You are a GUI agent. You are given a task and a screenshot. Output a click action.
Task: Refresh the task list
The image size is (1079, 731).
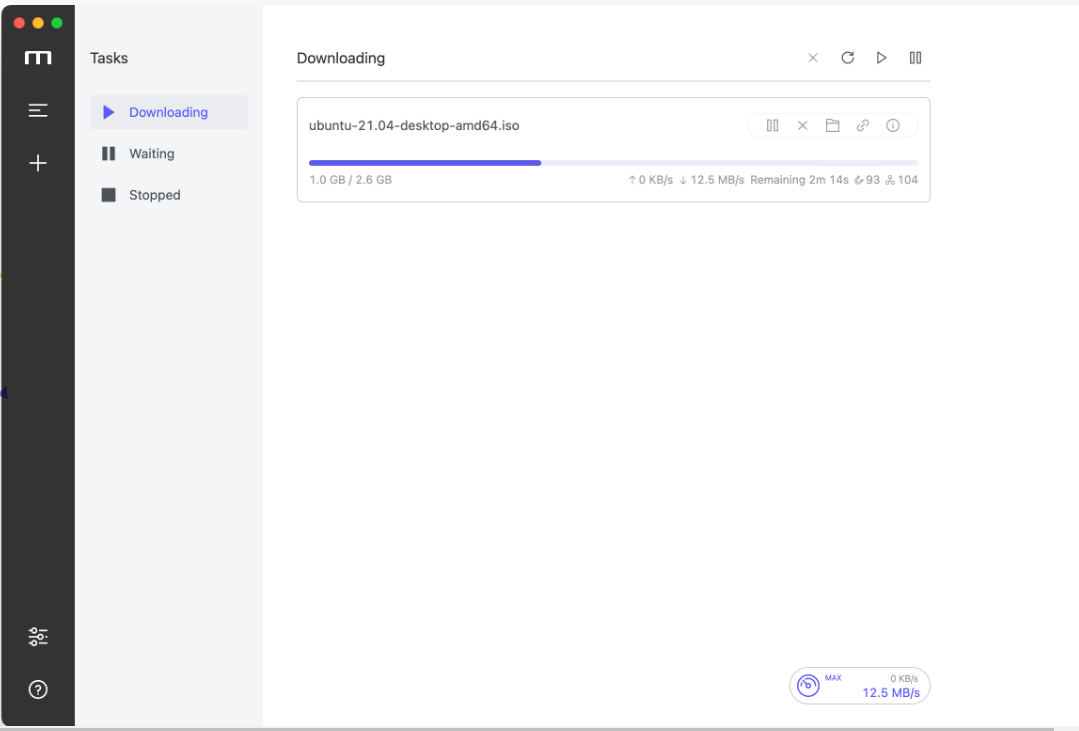[847, 58]
